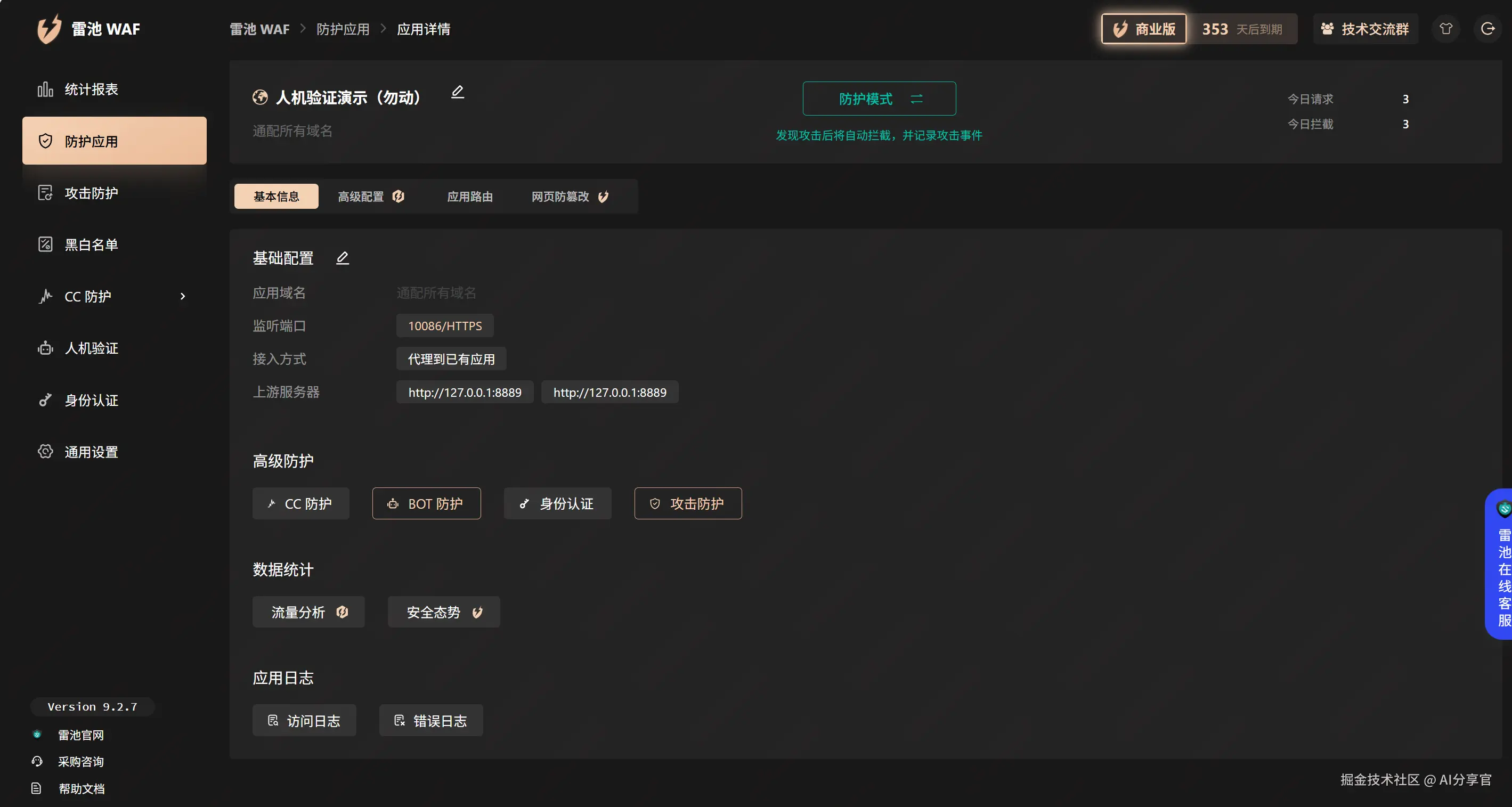This screenshot has height=807, width=1512.
Task: Click the logout icon at top right
Action: tap(1489, 28)
